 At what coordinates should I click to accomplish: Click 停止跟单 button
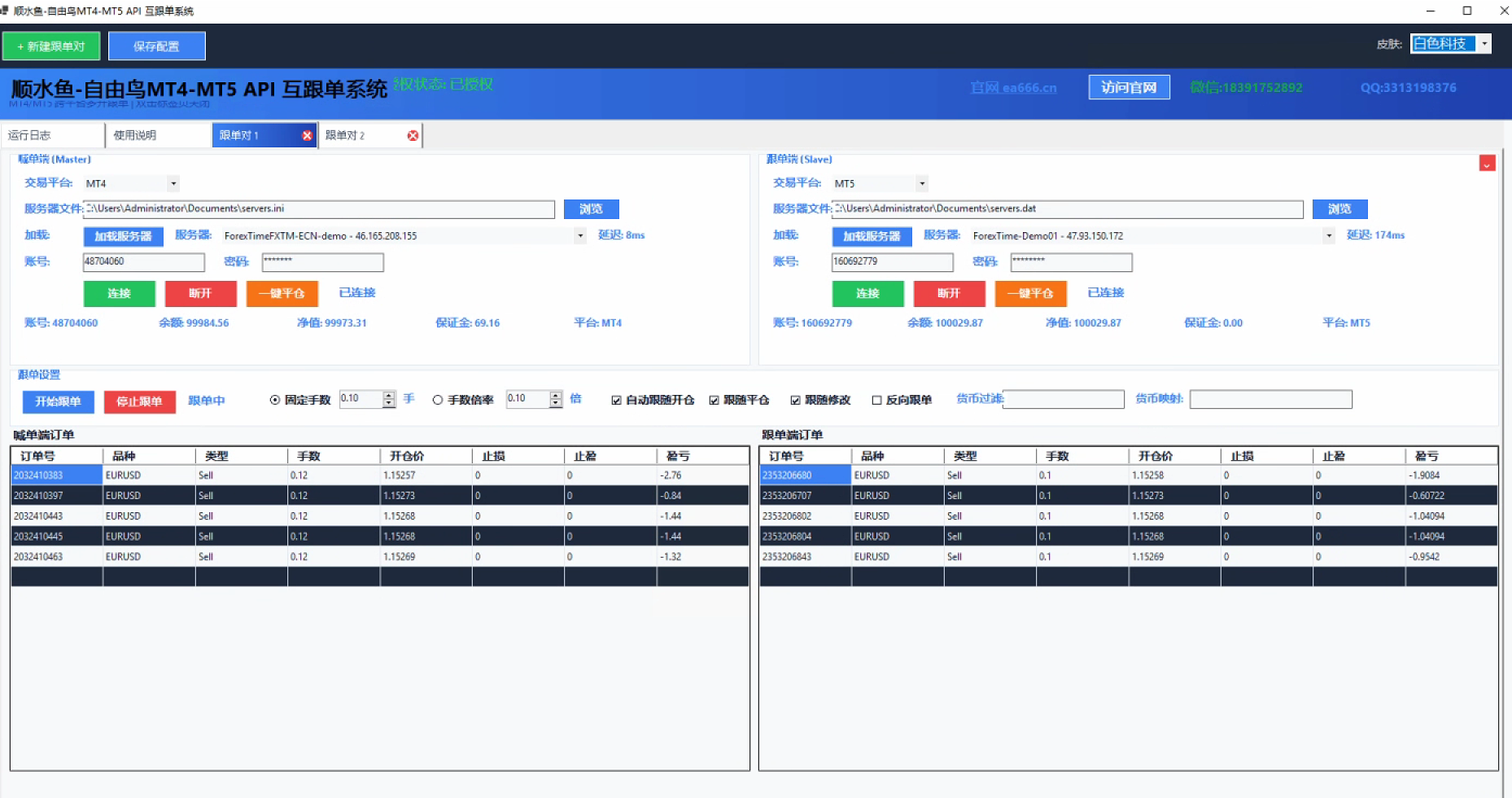click(x=140, y=401)
